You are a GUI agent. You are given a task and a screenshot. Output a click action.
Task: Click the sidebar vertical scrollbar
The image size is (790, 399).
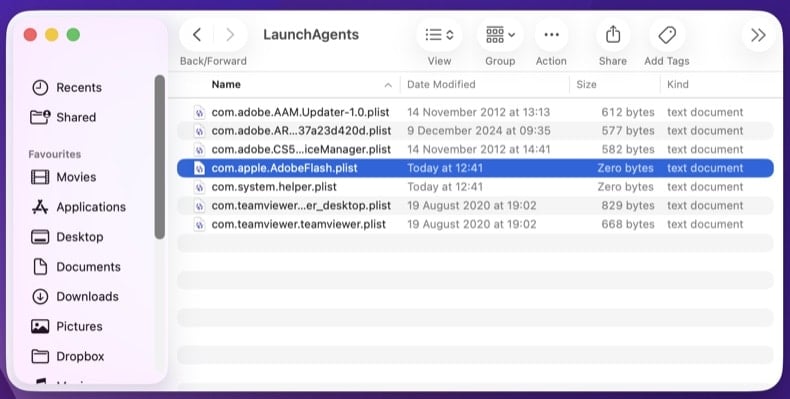(160, 157)
